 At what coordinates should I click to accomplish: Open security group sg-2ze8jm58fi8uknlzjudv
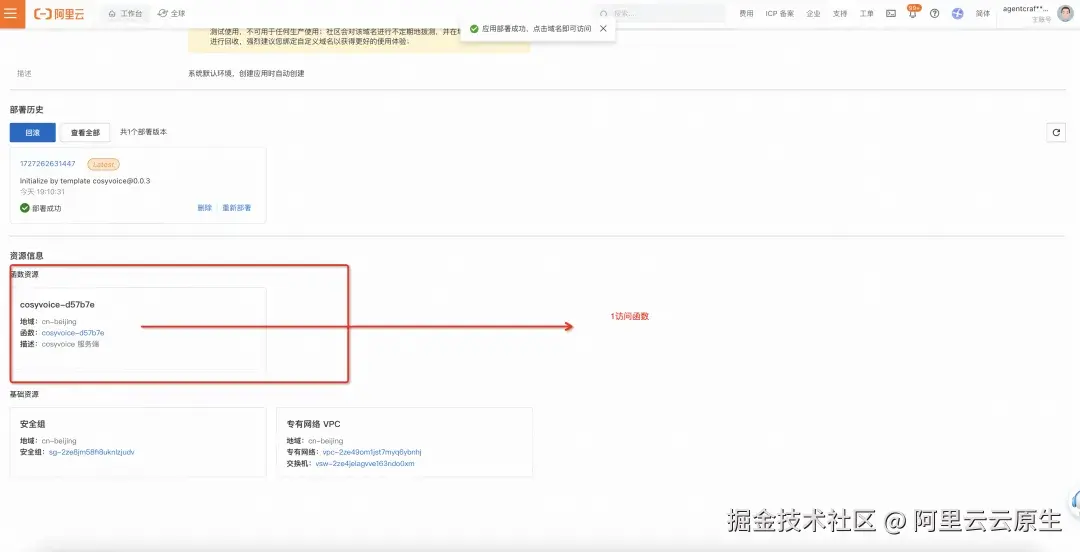click(92, 453)
